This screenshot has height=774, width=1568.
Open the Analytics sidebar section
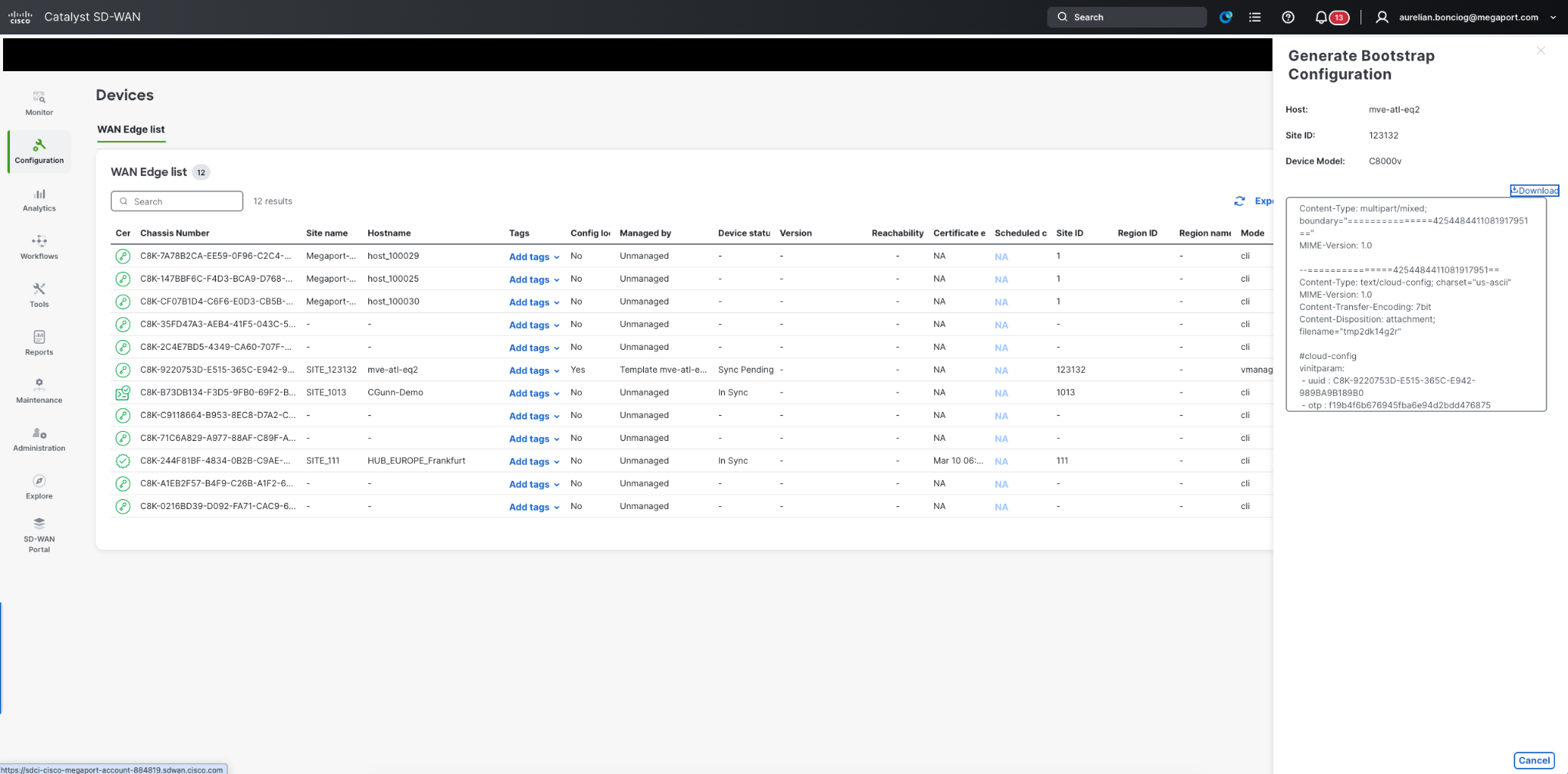[39, 200]
